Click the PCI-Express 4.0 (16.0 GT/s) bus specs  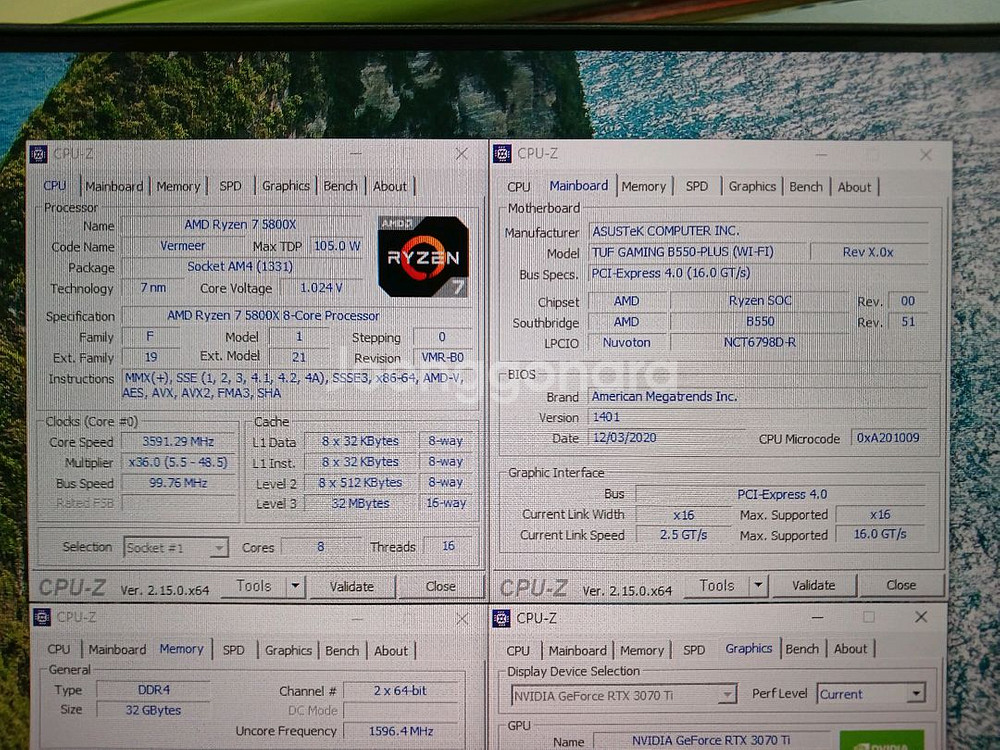758,273
